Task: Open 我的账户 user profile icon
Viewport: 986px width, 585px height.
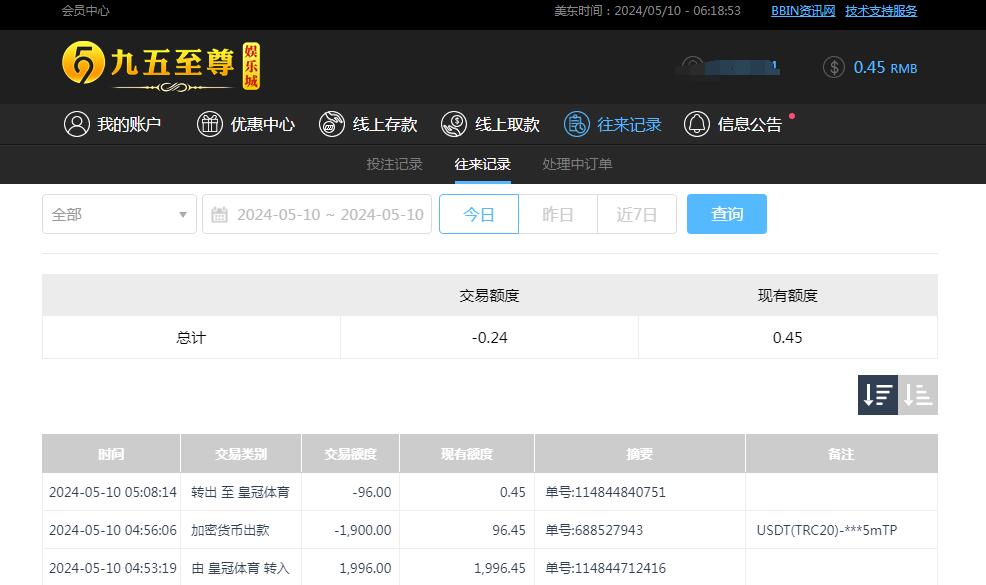Action: coord(77,124)
